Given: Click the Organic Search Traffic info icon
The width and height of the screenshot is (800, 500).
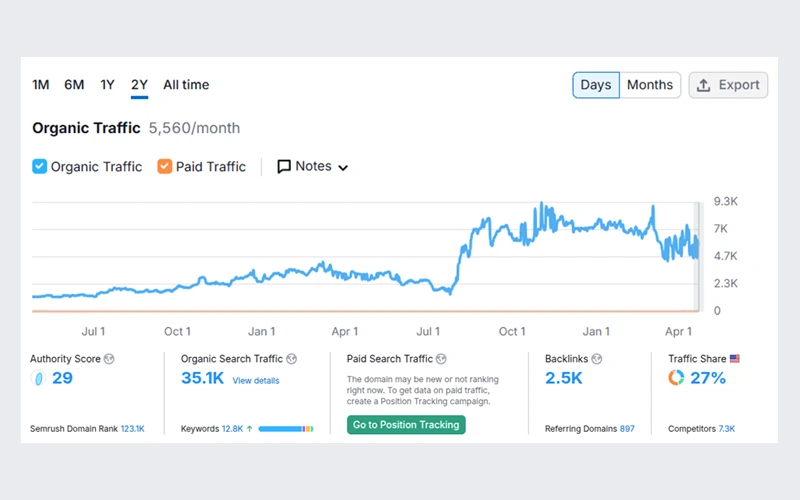Looking at the screenshot, I should (x=292, y=358).
